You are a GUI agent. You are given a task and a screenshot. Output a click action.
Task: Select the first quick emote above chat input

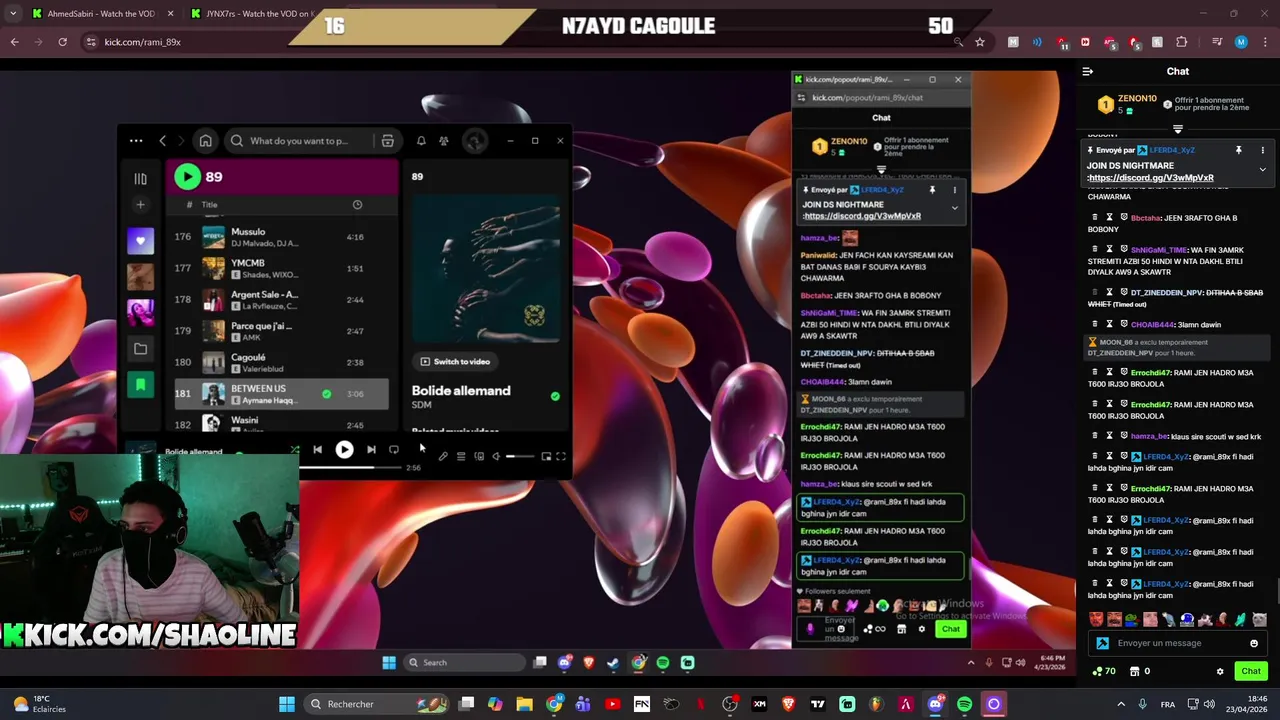point(1096,620)
